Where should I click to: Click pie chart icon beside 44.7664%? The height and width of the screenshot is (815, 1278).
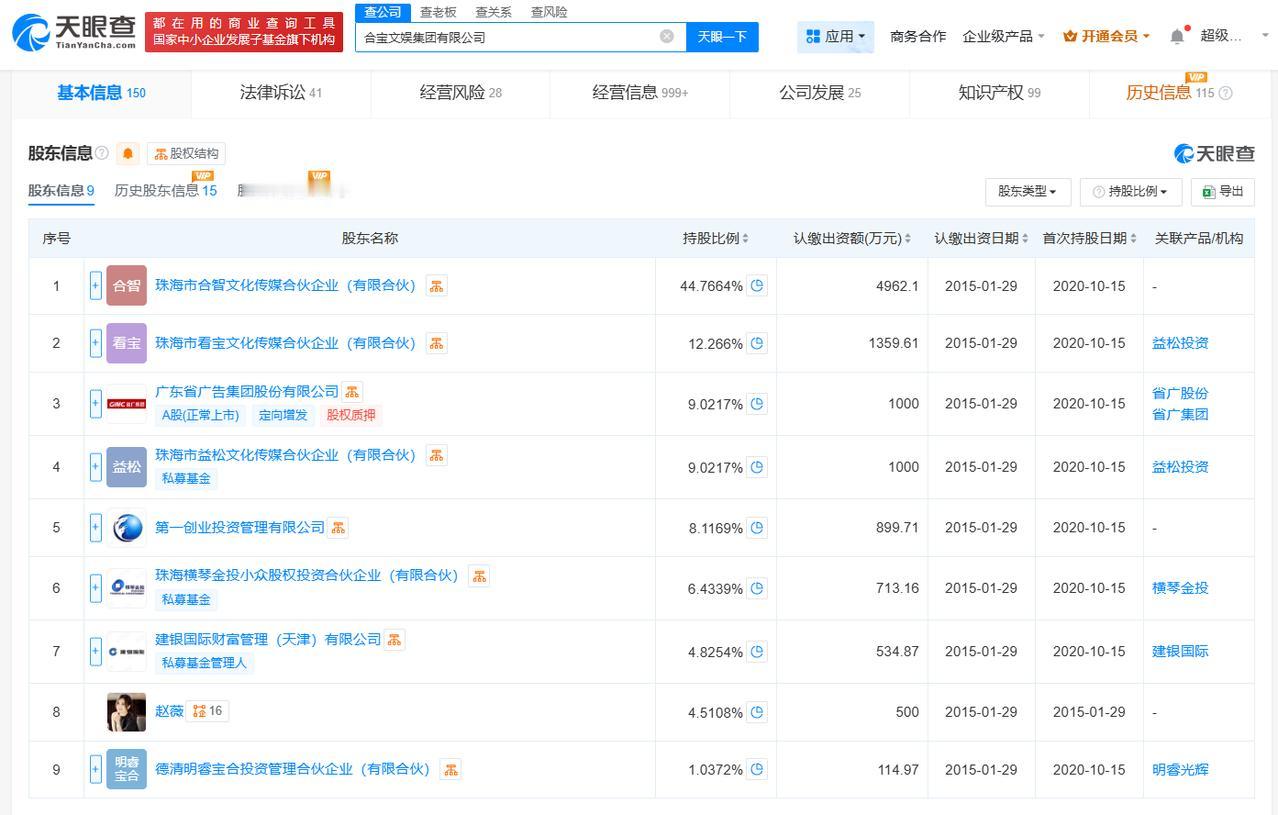[x=757, y=286]
